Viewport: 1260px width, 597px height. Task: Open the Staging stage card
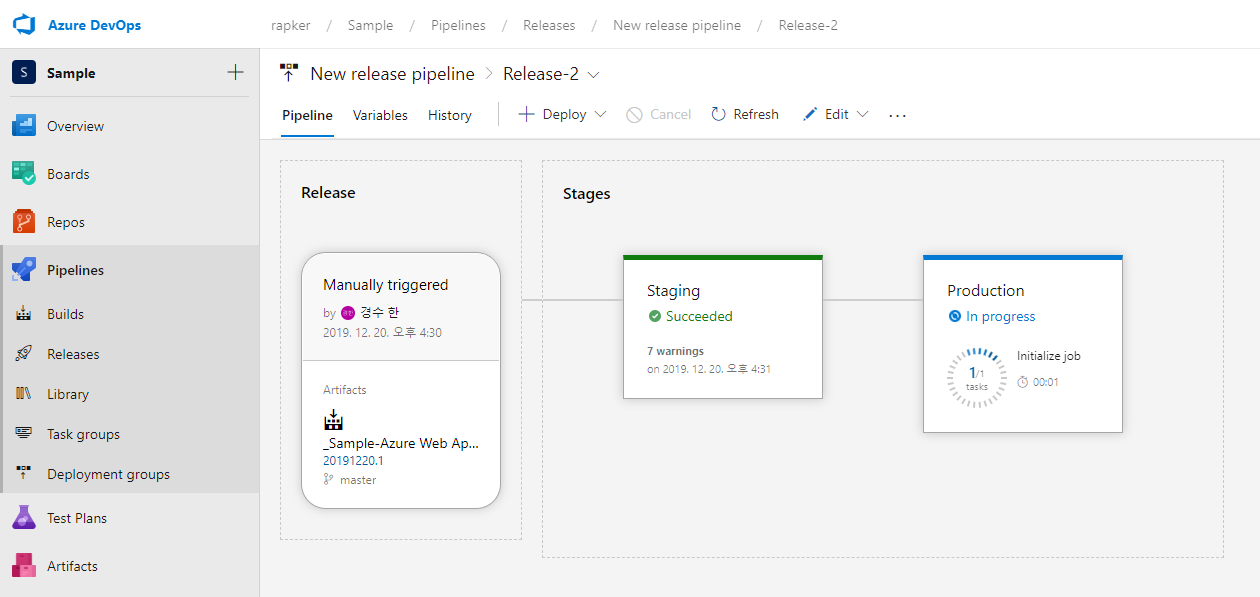click(723, 327)
